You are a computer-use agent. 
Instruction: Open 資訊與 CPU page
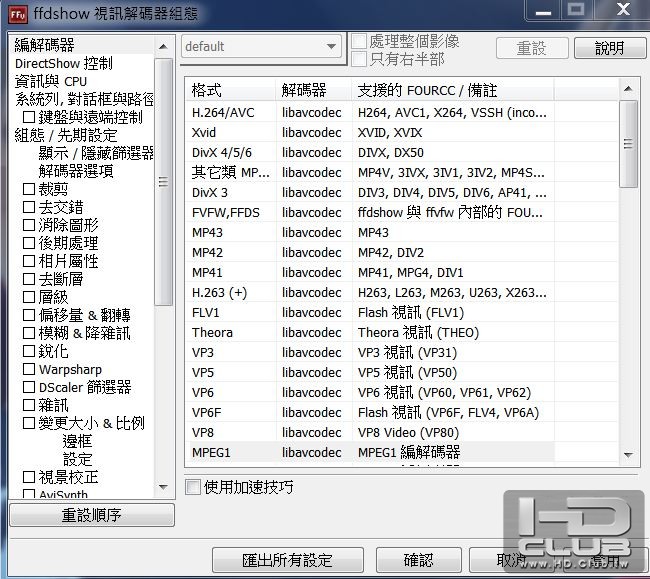coord(51,81)
